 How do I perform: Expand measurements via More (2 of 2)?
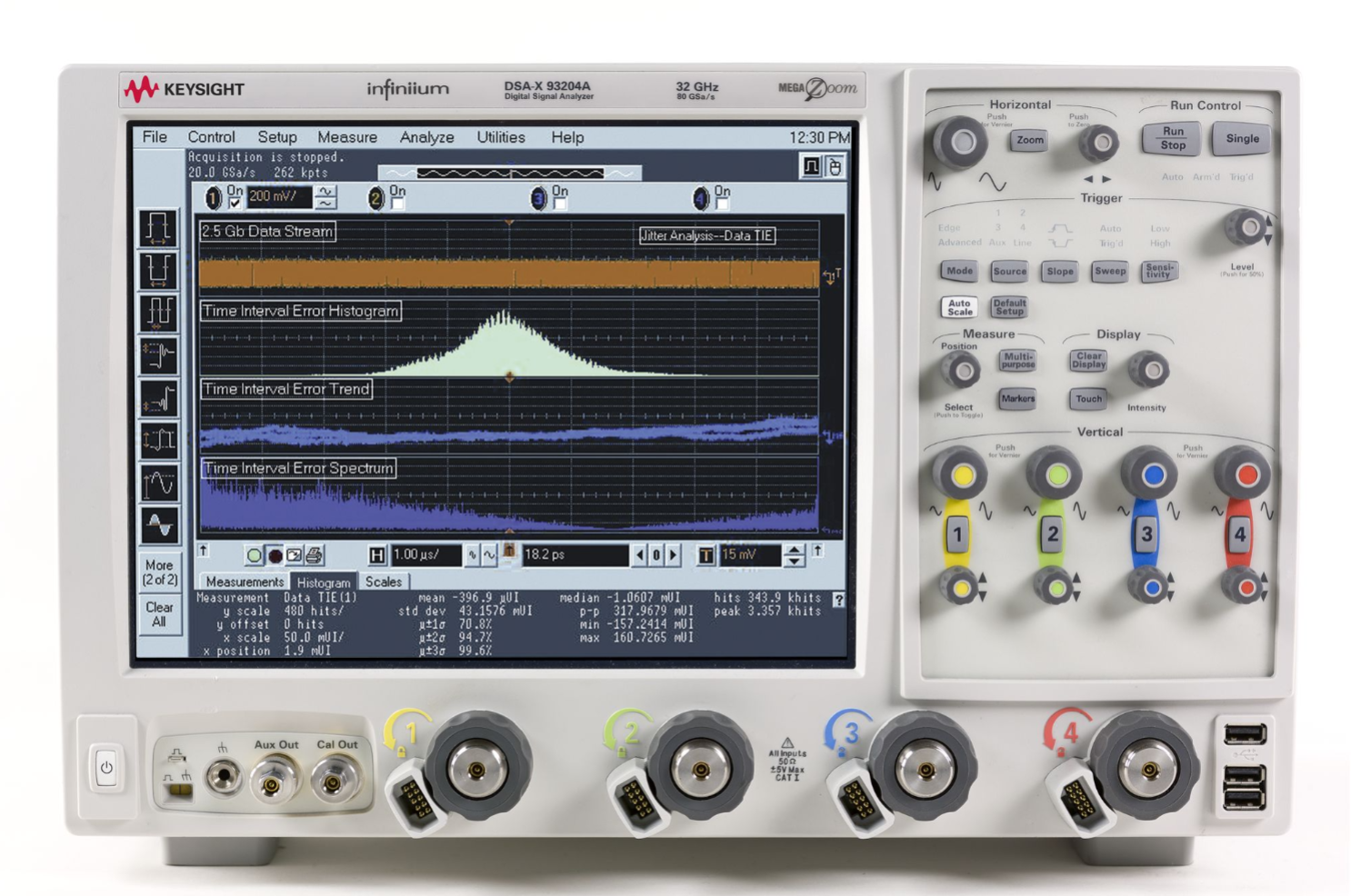159,572
